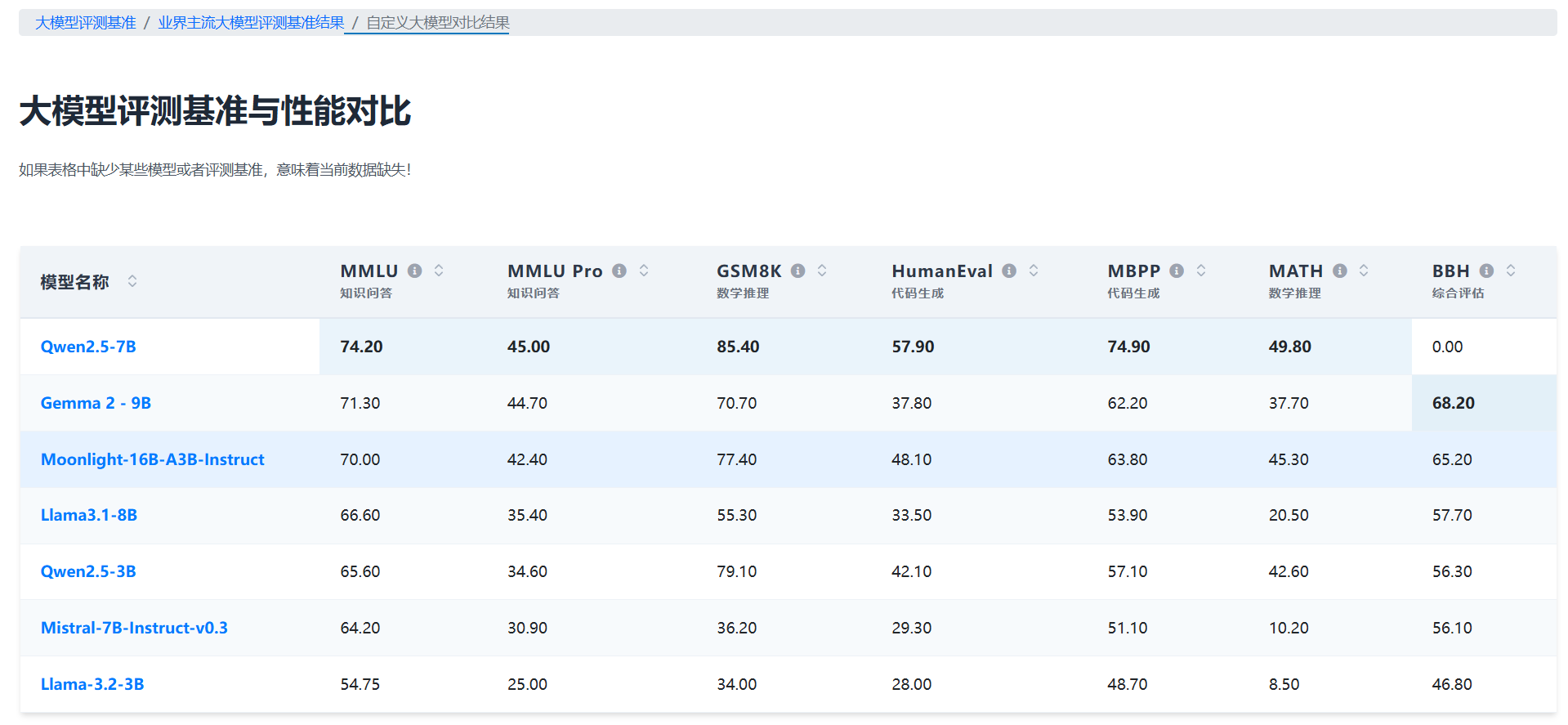This screenshot has height=725, width=1568.
Task: Click the info icon next to MBPP
Action: [x=1177, y=271]
